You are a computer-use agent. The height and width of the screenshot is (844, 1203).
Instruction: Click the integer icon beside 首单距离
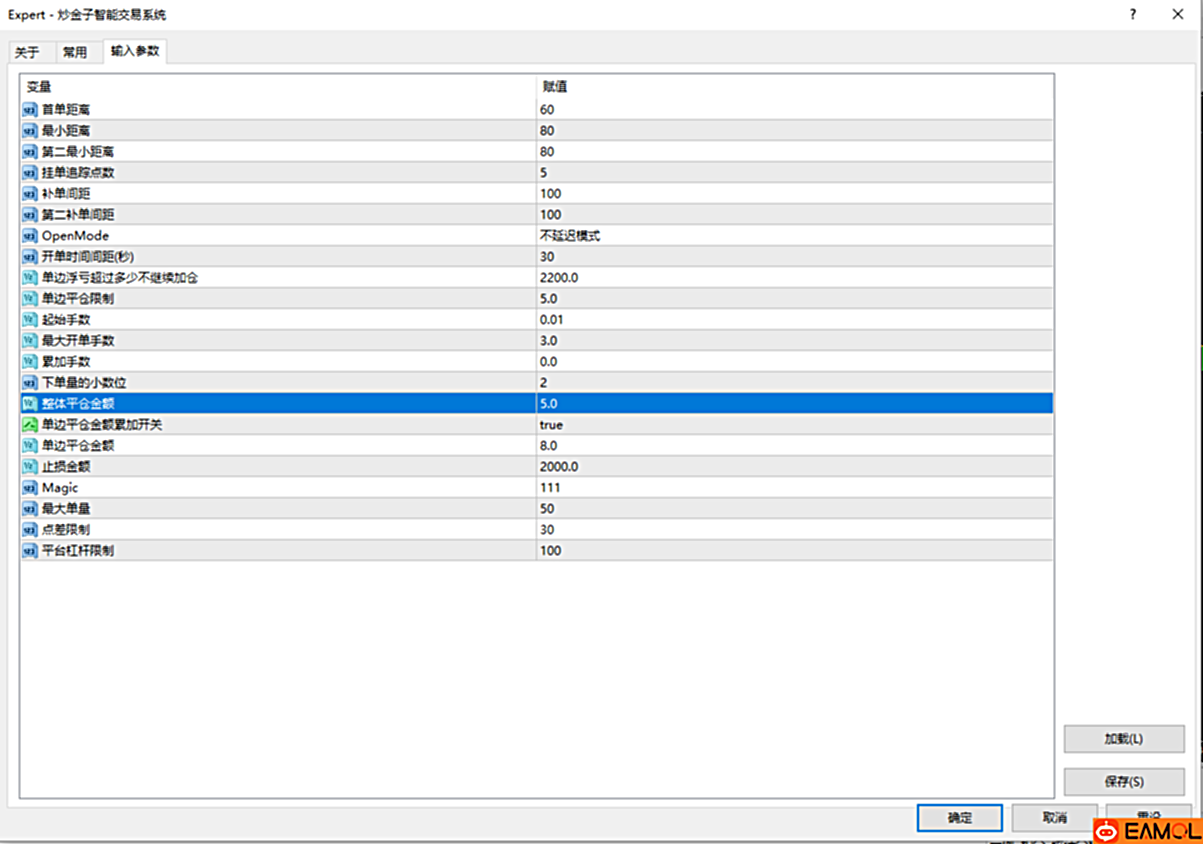[29, 110]
